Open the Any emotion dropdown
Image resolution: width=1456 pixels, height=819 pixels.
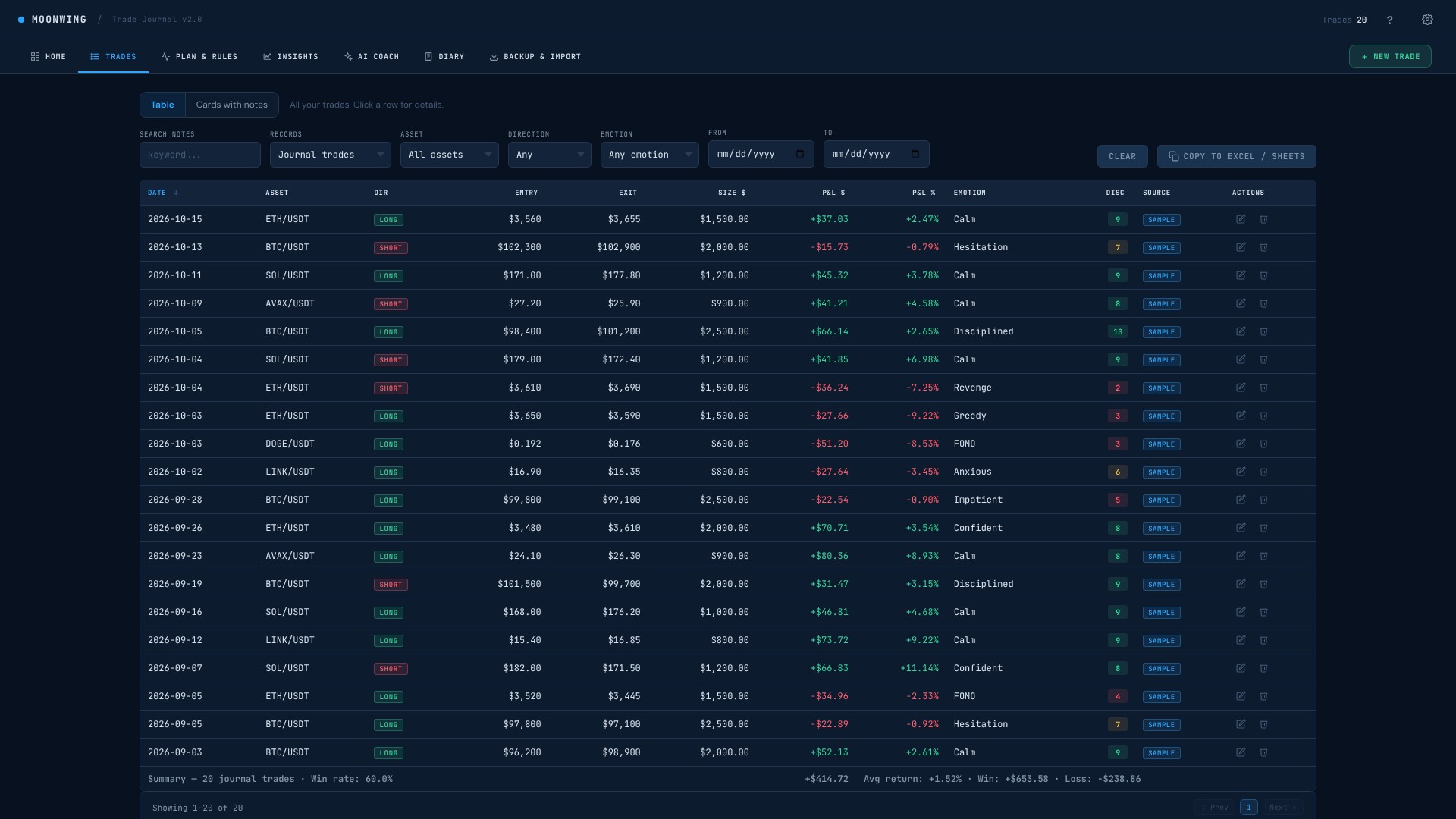650,155
